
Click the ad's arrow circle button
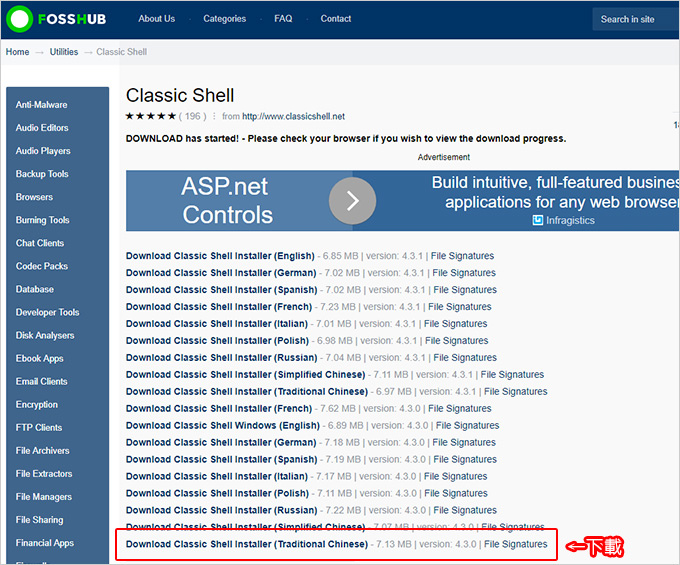point(352,201)
